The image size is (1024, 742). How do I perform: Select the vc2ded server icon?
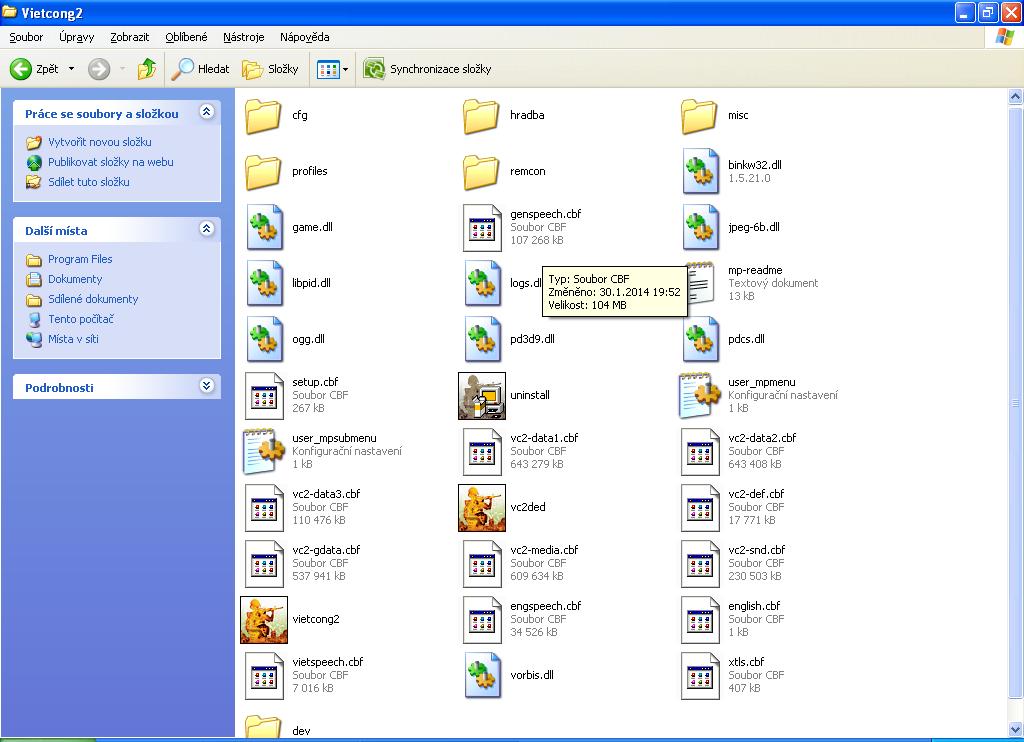pyautogui.click(x=482, y=507)
